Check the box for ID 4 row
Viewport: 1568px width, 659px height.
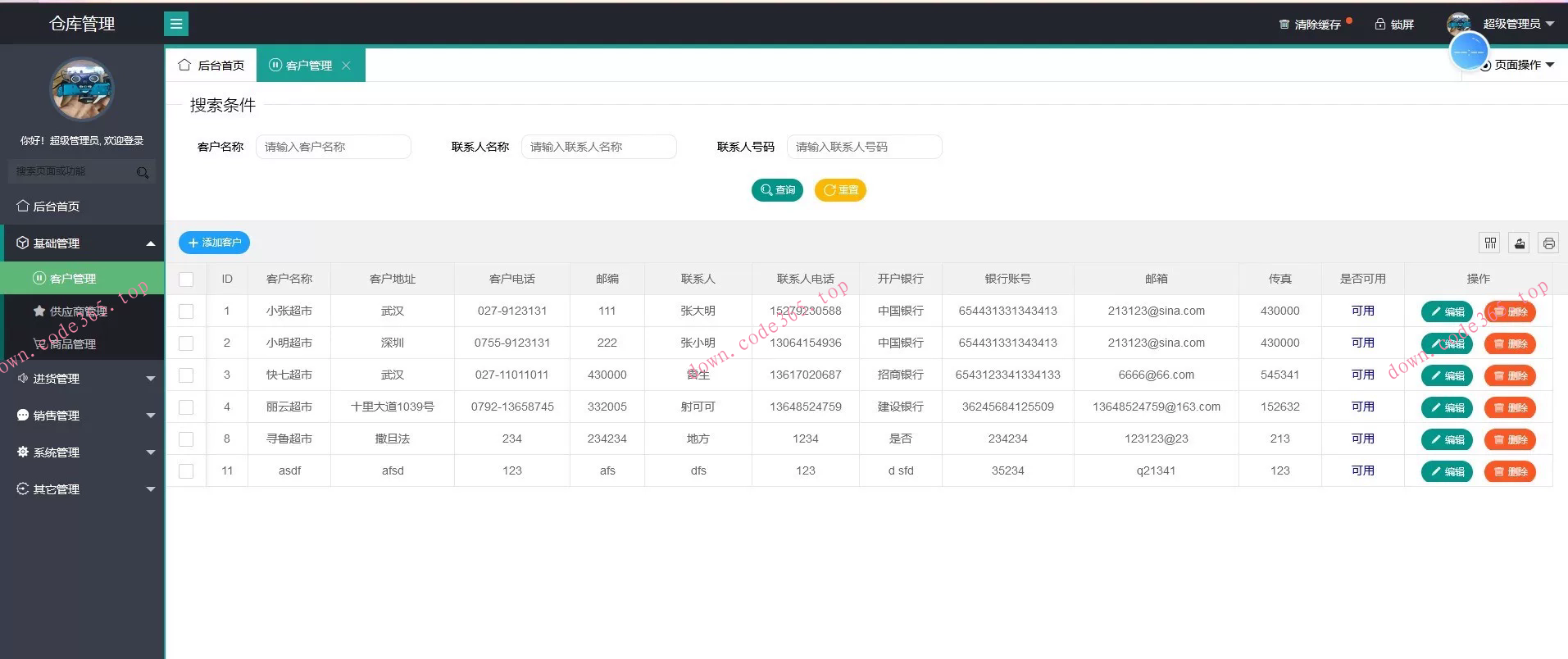click(186, 407)
